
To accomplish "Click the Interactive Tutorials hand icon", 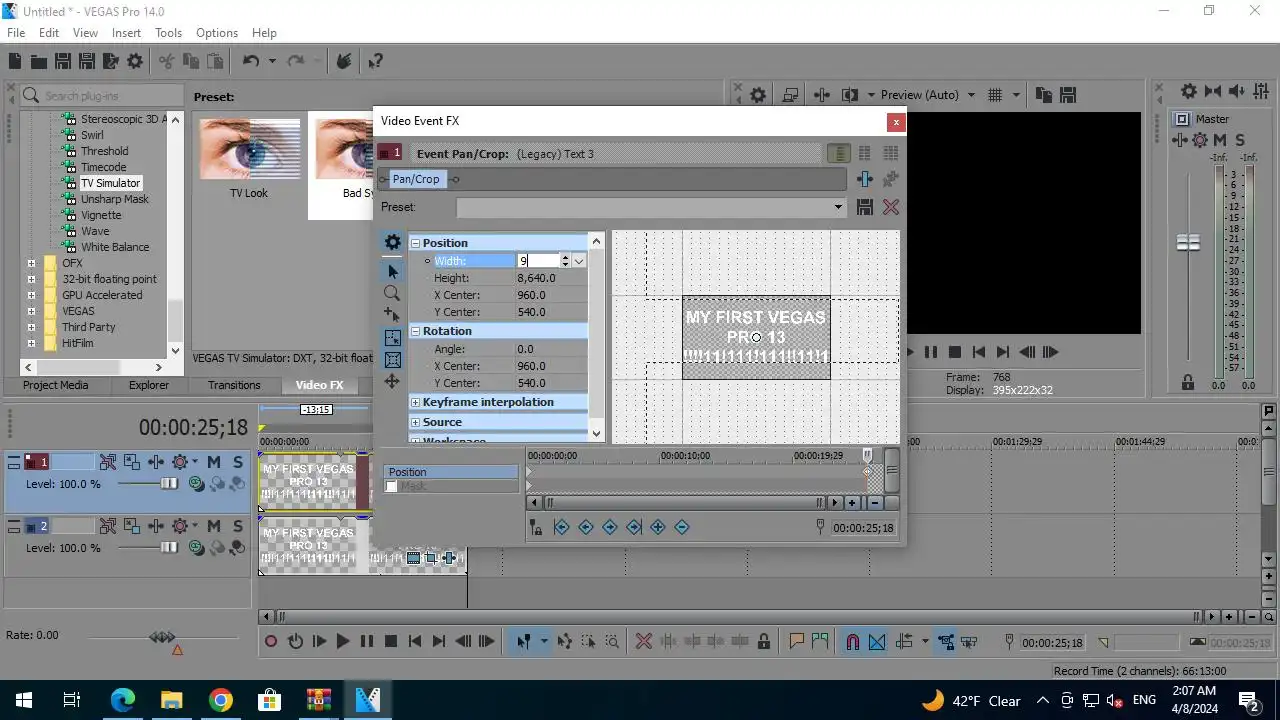I will click(x=344, y=62).
